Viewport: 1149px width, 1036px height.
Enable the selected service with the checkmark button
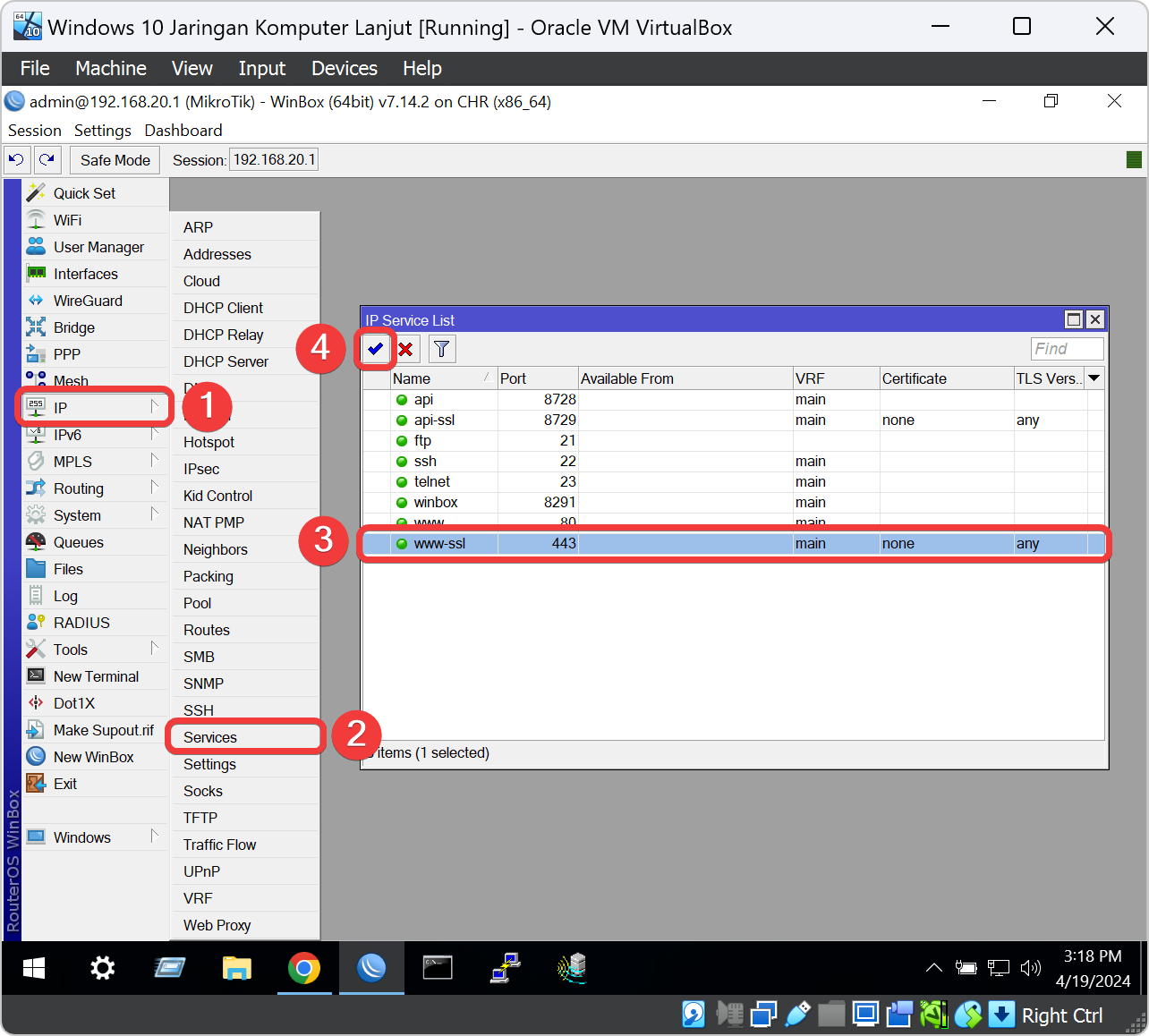point(376,349)
